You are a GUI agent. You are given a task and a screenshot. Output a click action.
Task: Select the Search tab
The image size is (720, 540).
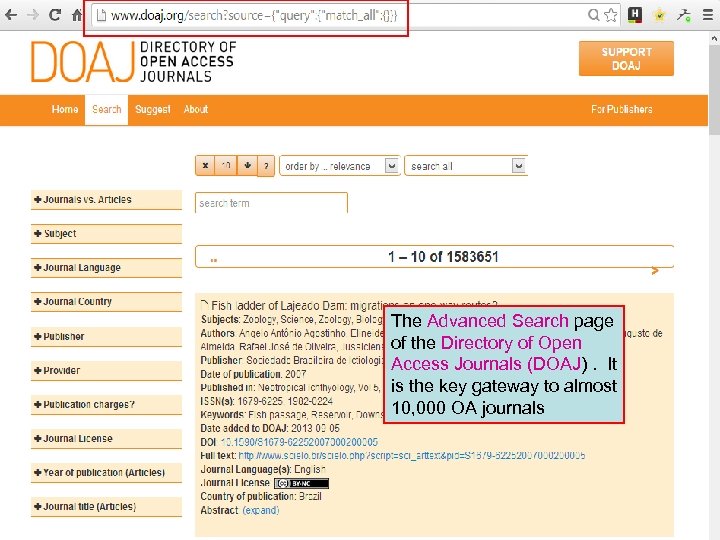coord(107,109)
